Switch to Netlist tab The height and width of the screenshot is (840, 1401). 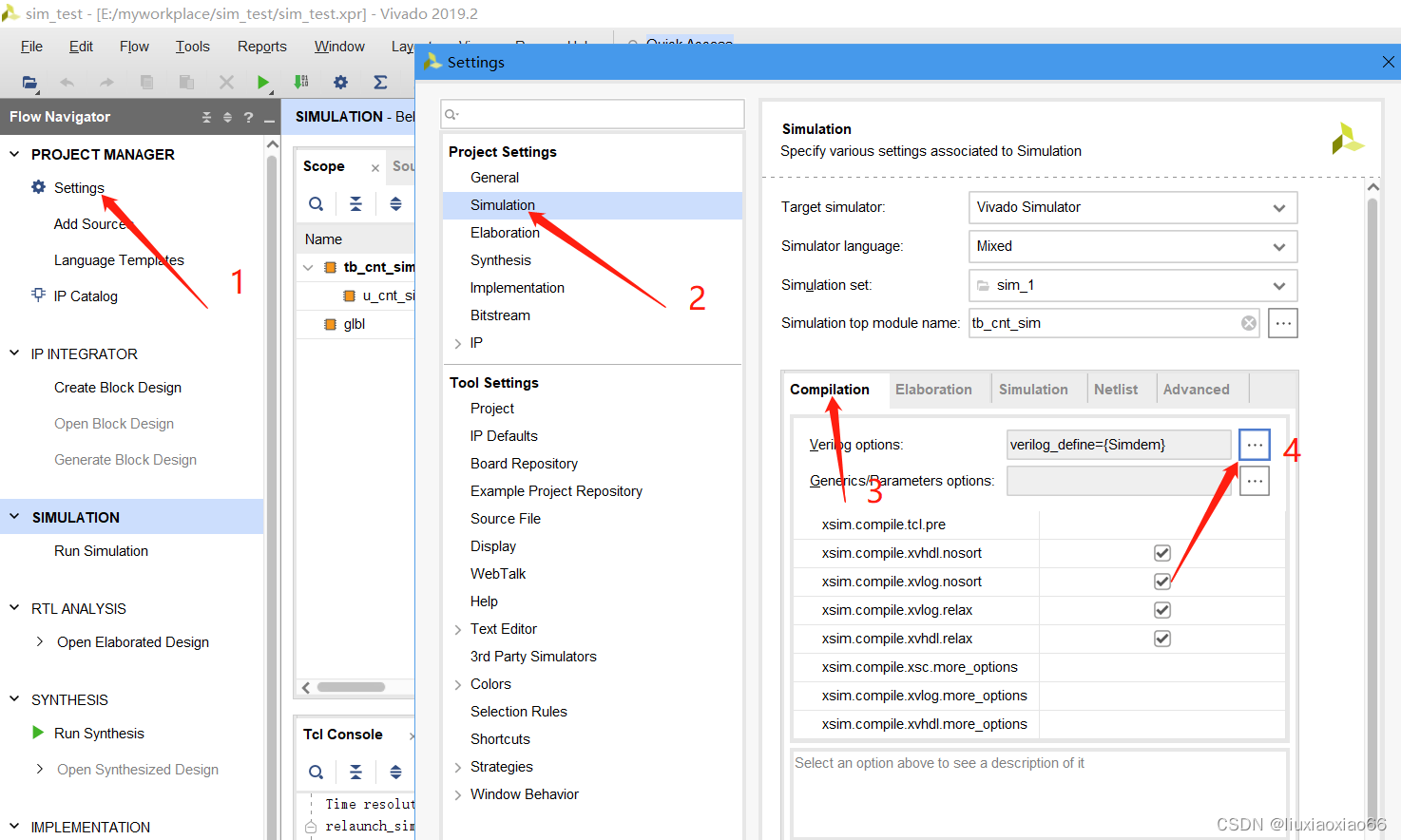1116,390
